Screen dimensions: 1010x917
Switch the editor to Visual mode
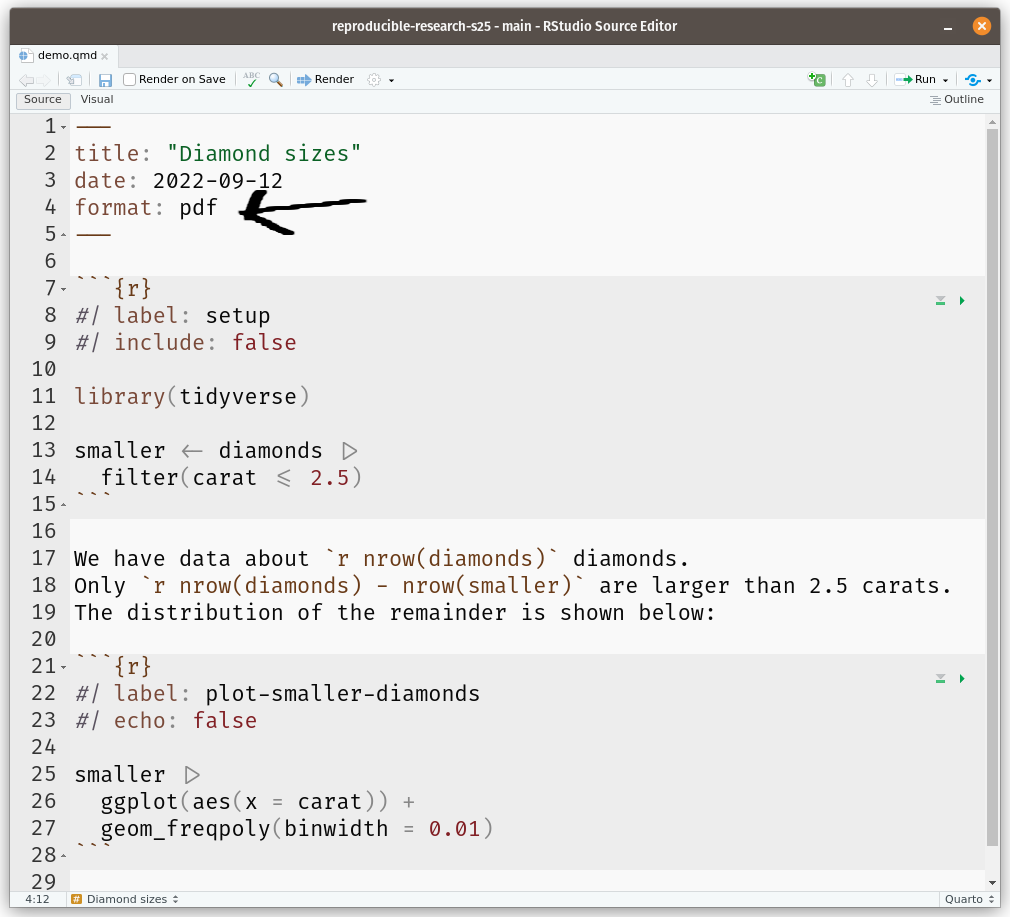pyautogui.click(x=97, y=99)
